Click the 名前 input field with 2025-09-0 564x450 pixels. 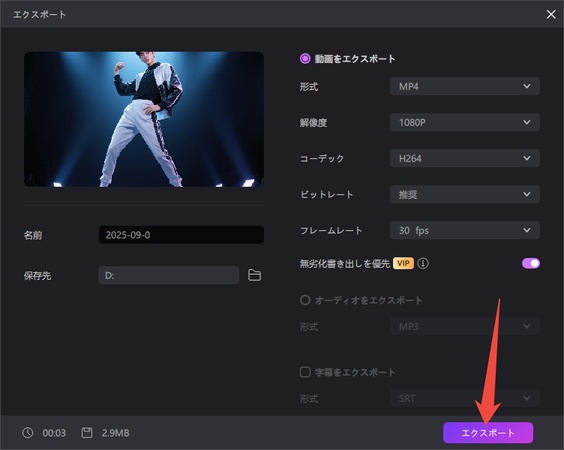pos(181,235)
